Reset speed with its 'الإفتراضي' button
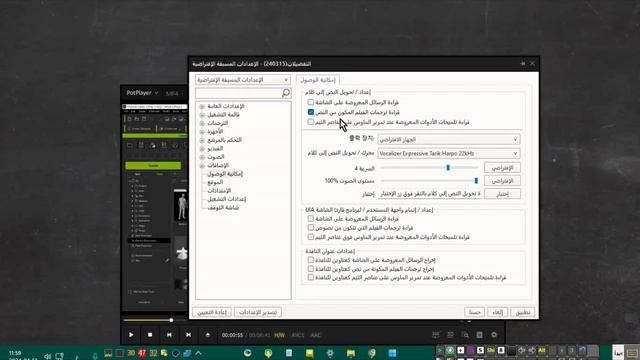Screen dimensions: 640x360 (502, 168)
